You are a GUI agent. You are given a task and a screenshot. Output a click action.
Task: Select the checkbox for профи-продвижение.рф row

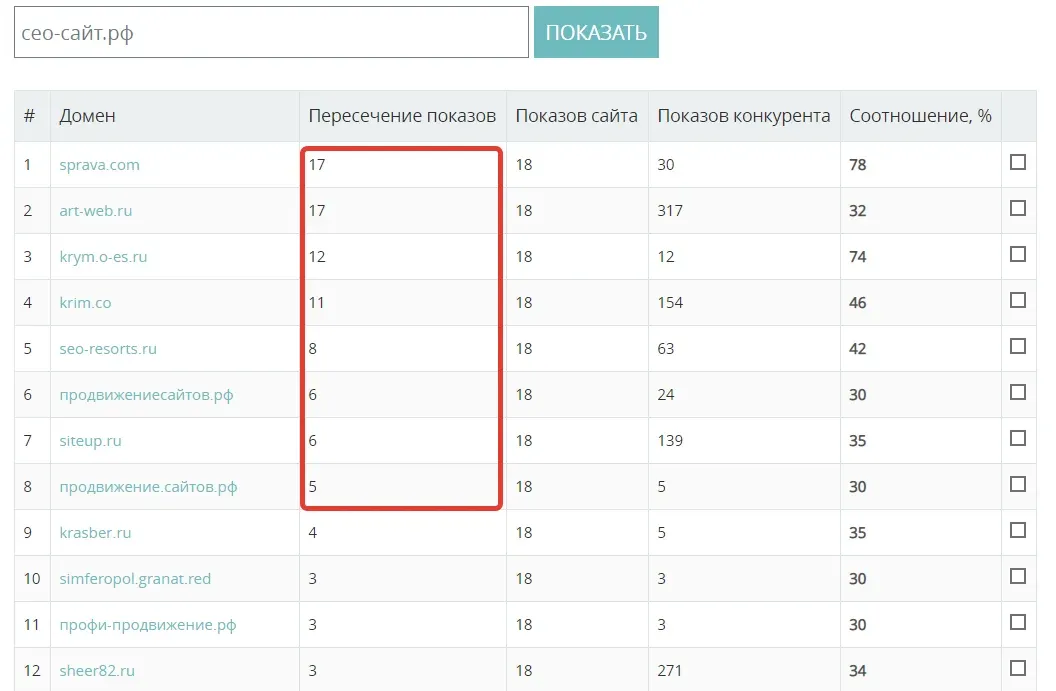coord(1018,622)
